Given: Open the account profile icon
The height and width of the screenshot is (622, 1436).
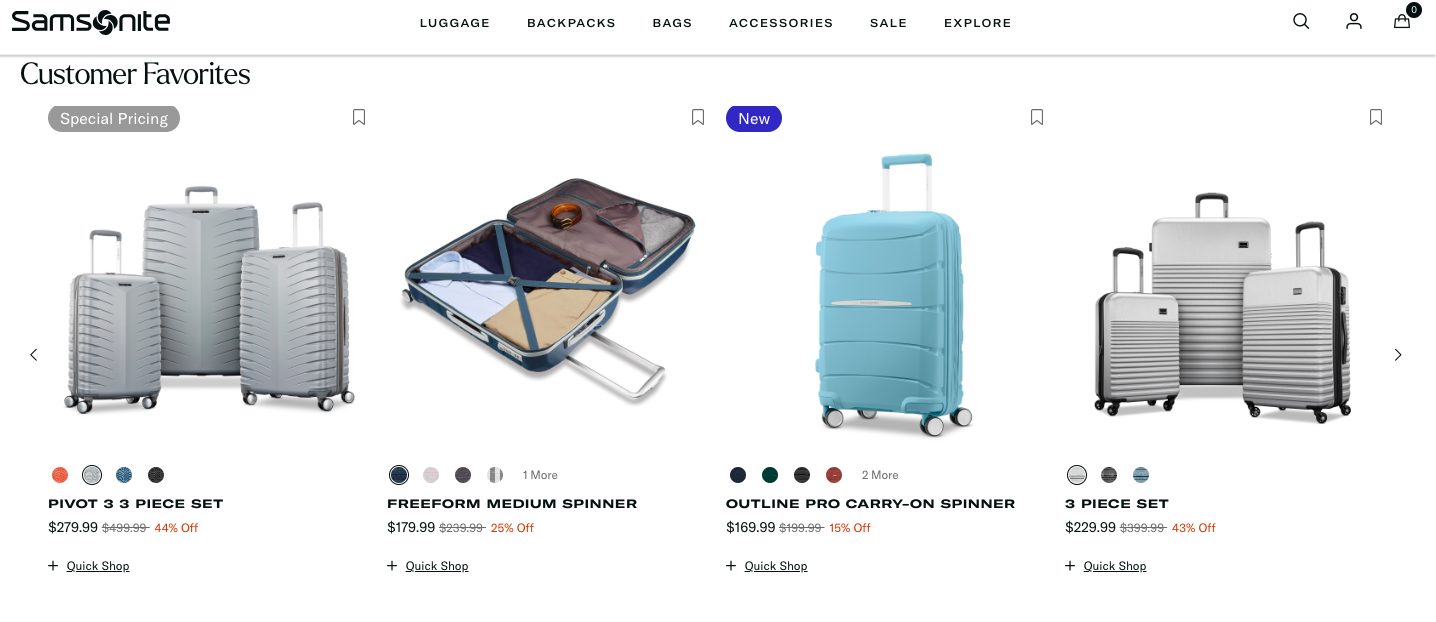Looking at the screenshot, I should coord(1354,21).
